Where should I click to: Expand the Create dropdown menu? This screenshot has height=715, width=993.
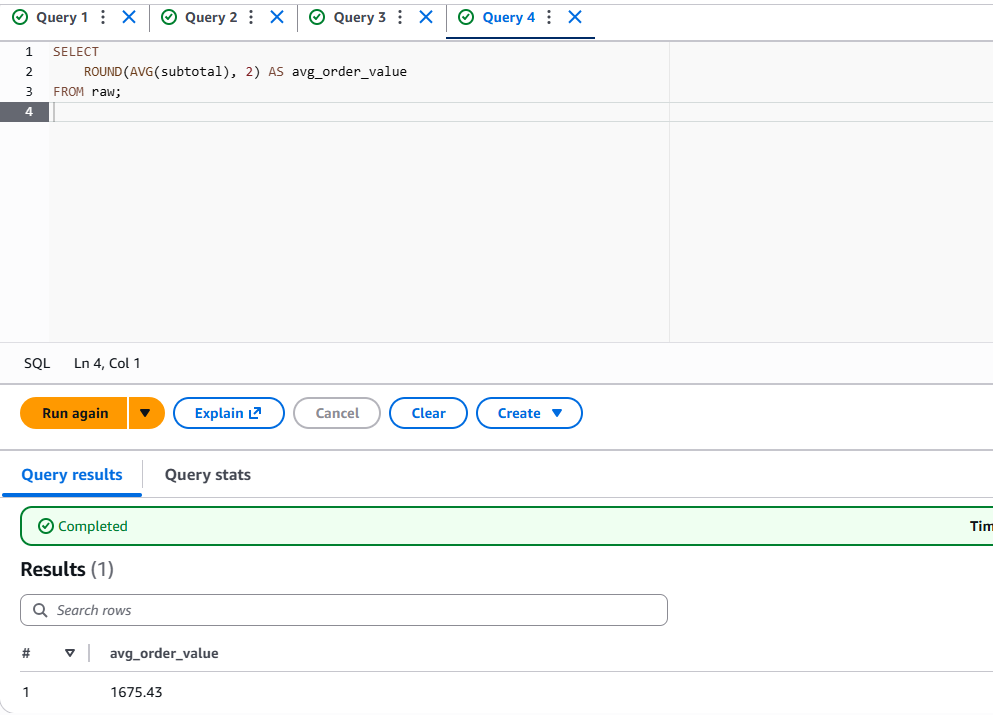point(529,413)
